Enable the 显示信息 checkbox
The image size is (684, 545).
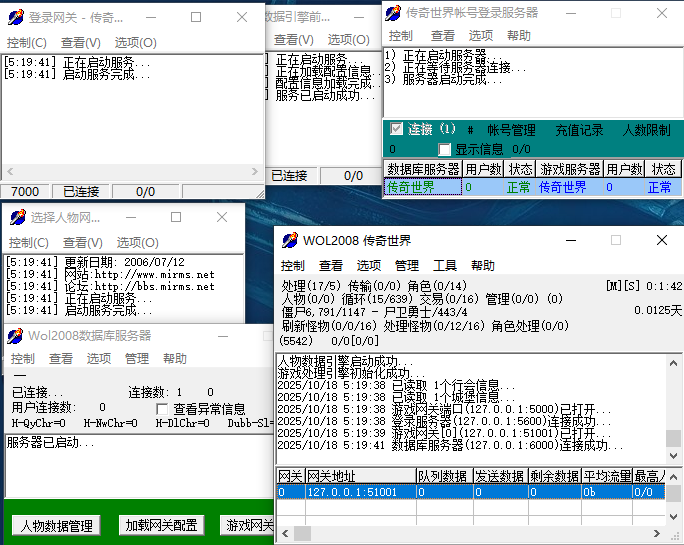point(445,149)
